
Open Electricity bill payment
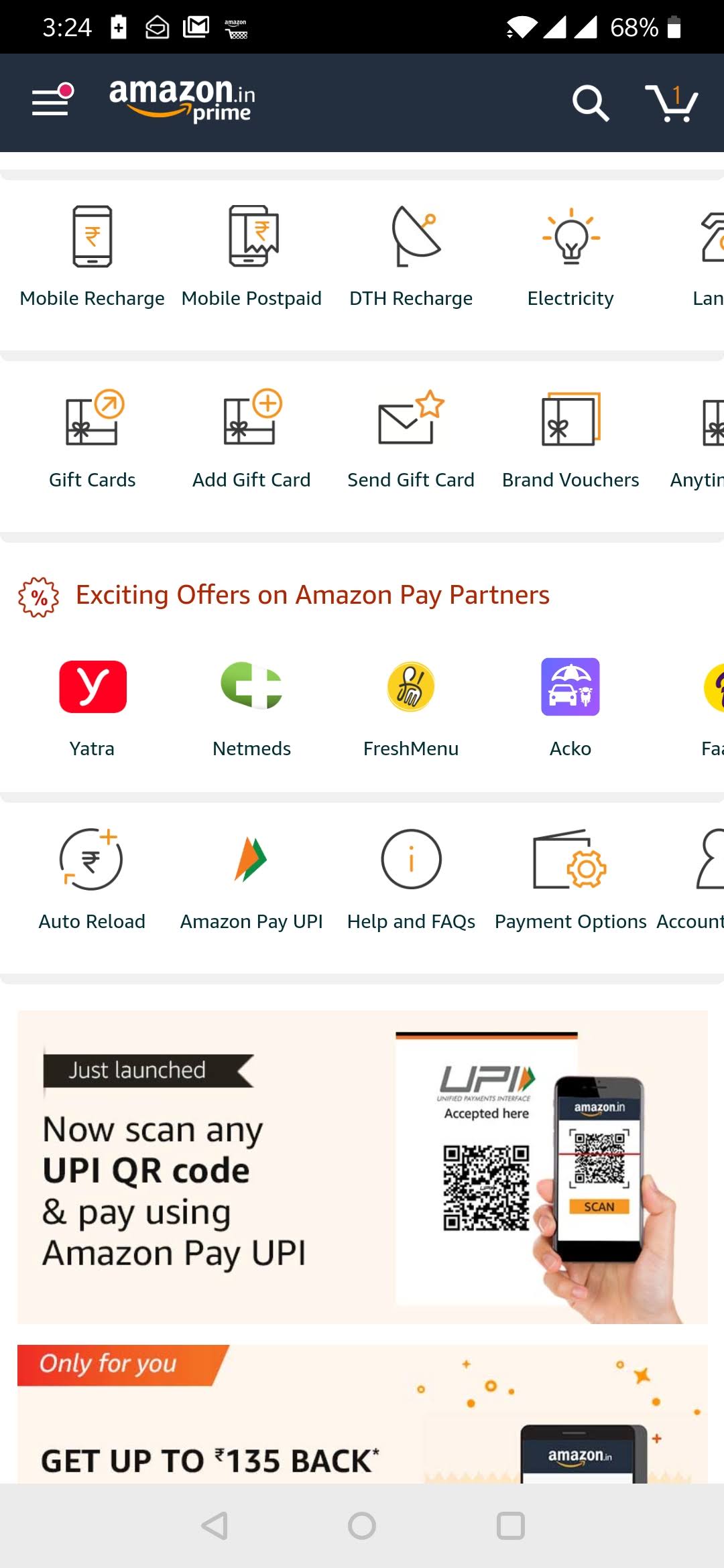[571, 237]
